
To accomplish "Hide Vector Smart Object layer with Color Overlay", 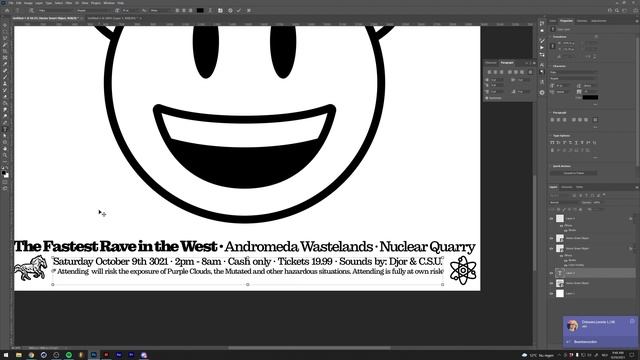I will pos(551,248).
